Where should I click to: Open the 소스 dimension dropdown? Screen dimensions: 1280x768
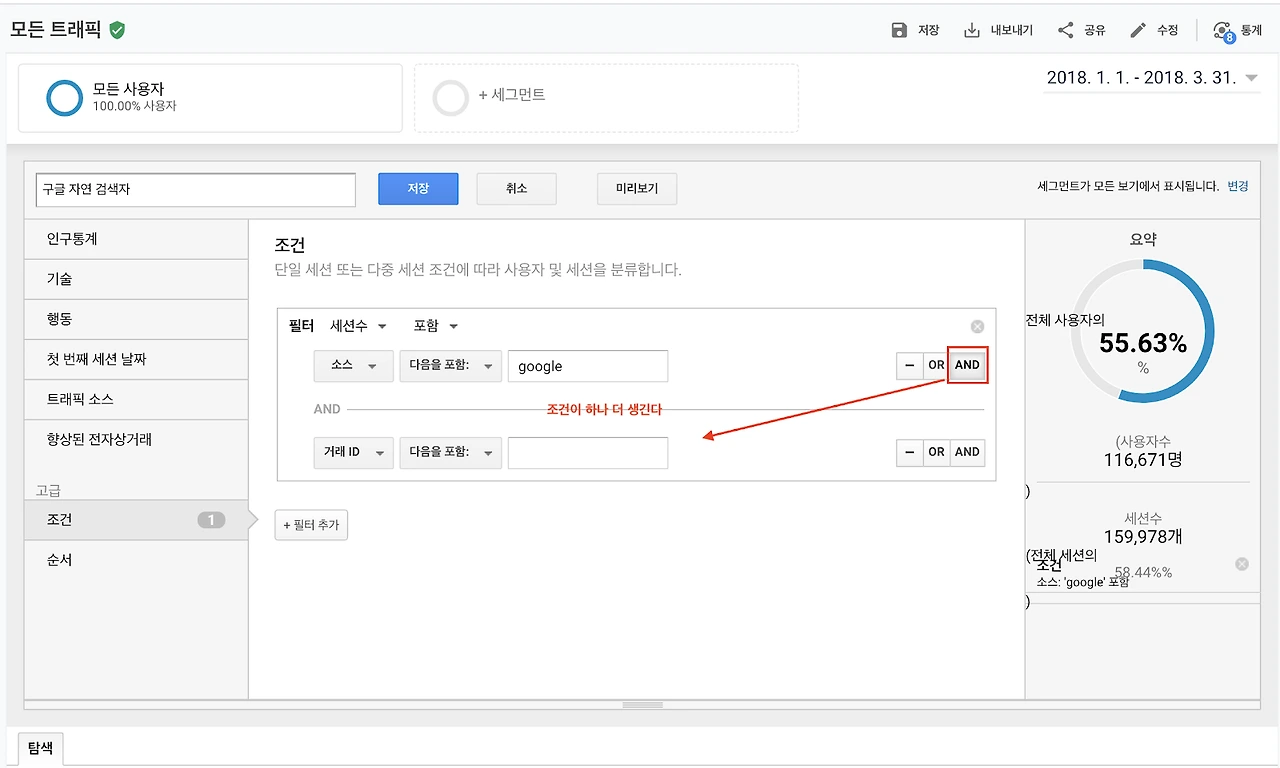pos(353,366)
